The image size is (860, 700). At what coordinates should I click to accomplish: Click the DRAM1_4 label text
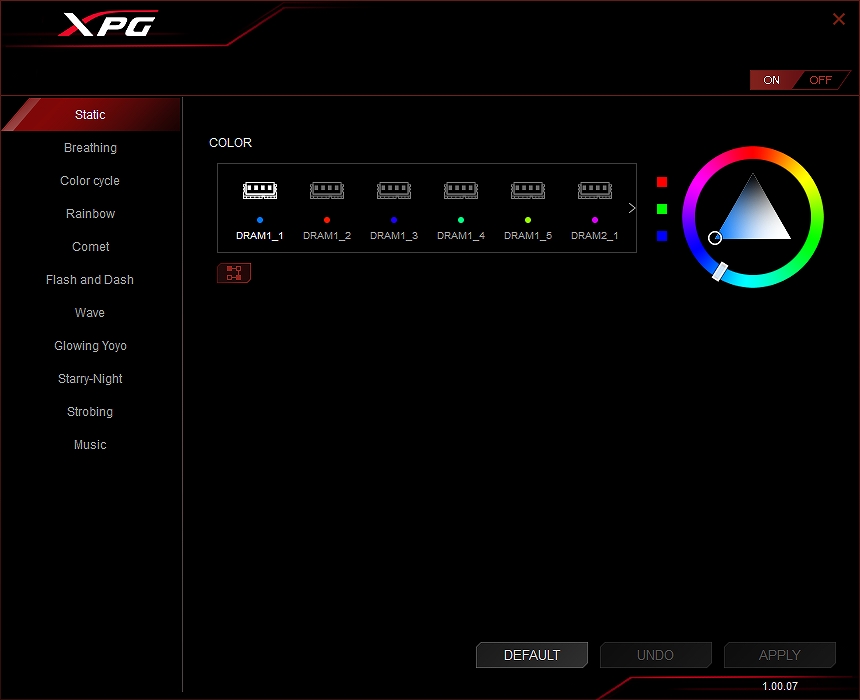pos(461,235)
